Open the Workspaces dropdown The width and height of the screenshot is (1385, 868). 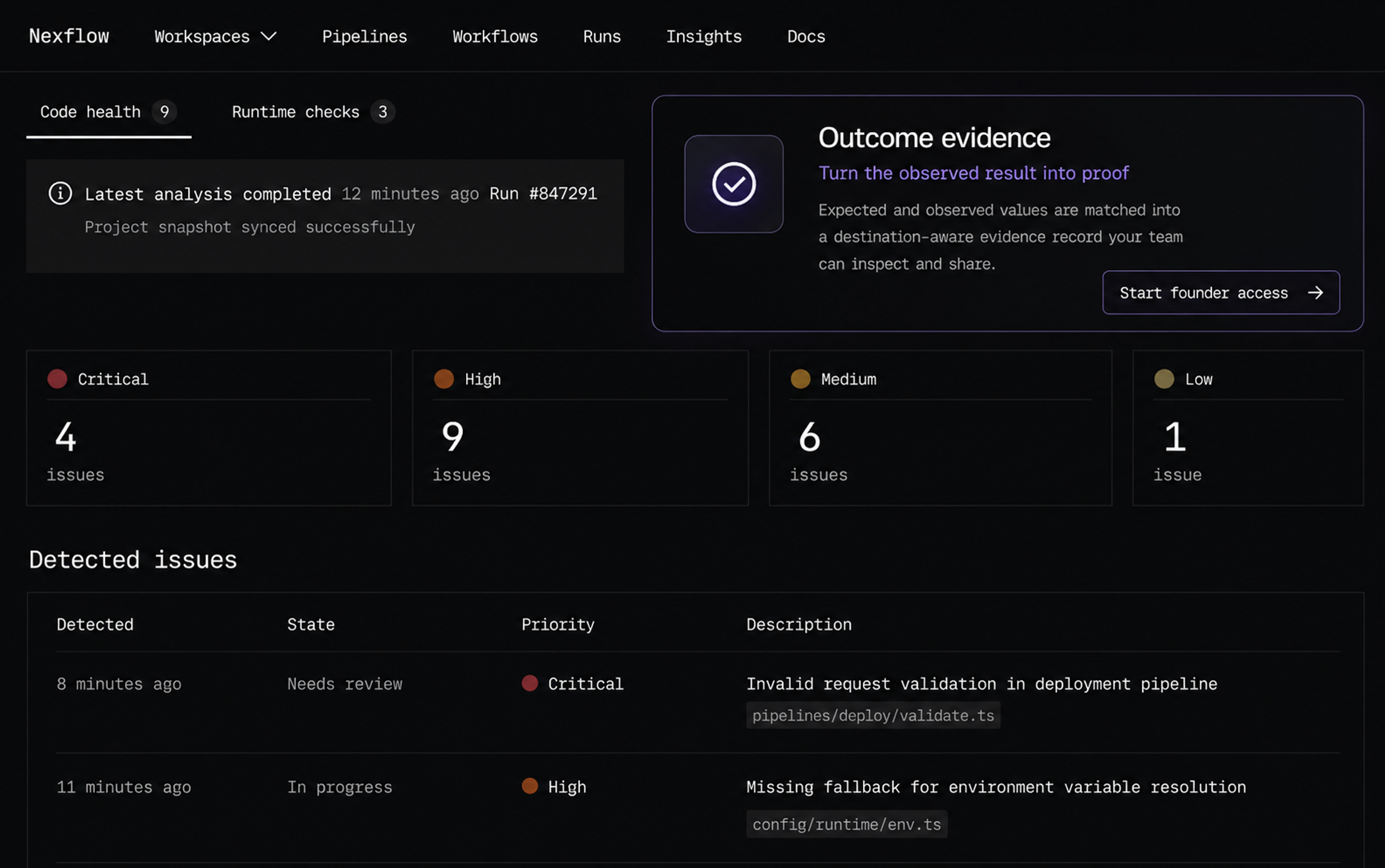click(x=215, y=37)
